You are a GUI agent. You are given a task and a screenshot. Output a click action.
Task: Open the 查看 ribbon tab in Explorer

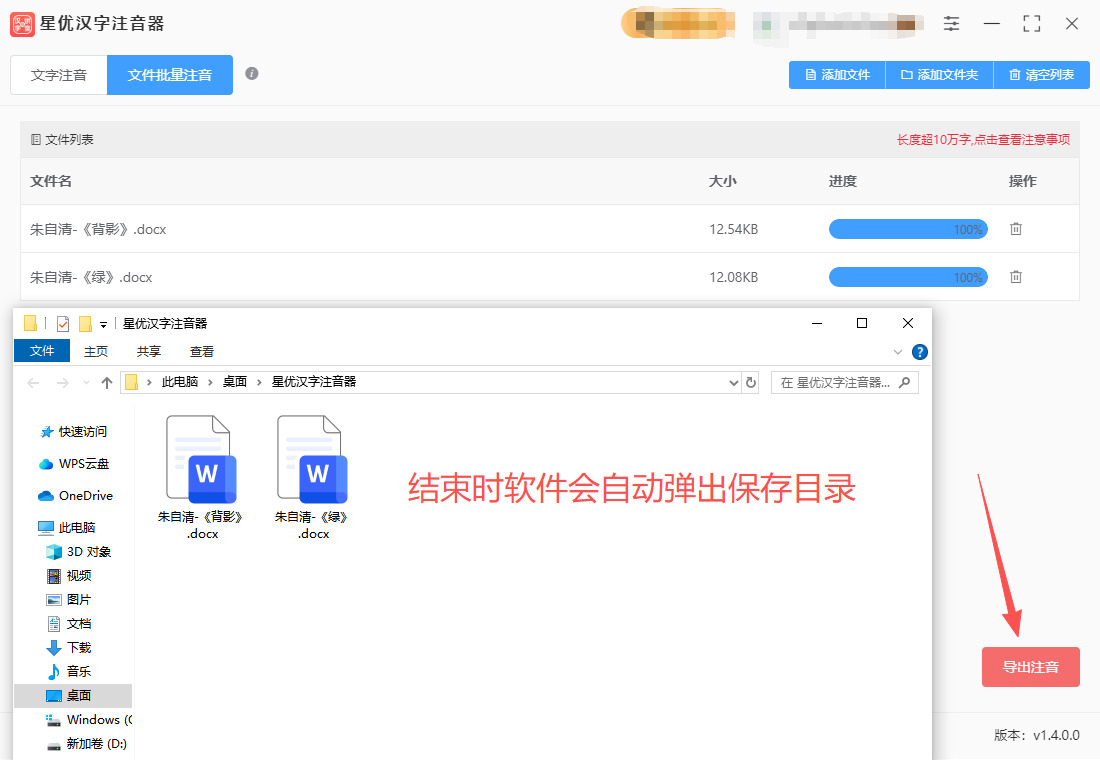click(x=202, y=352)
